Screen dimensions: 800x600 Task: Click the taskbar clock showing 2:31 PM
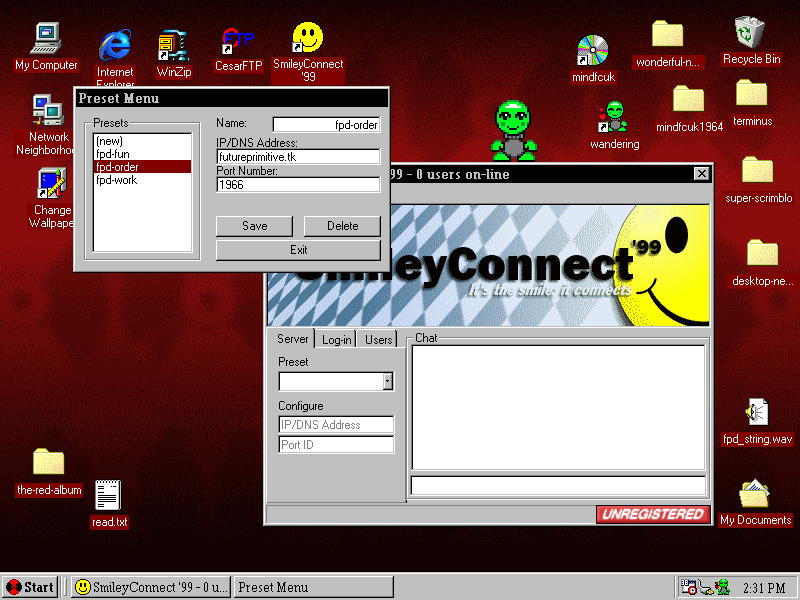(x=764, y=588)
